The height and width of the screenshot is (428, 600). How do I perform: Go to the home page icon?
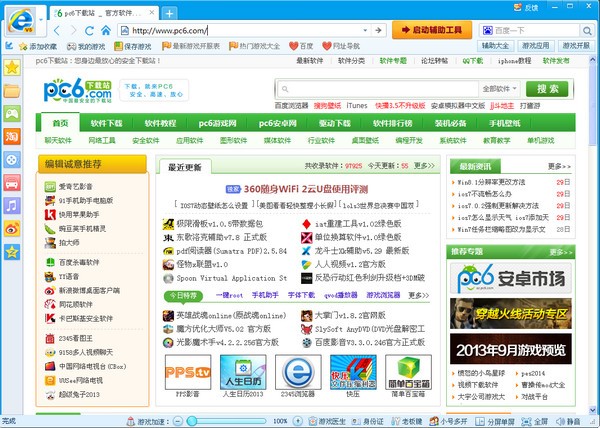click(106, 30)
